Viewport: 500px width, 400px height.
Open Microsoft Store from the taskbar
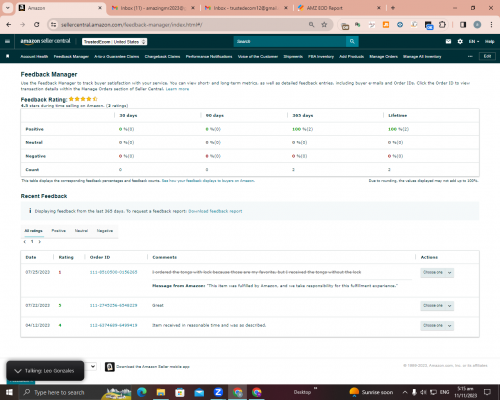click(x=180, y=392)
